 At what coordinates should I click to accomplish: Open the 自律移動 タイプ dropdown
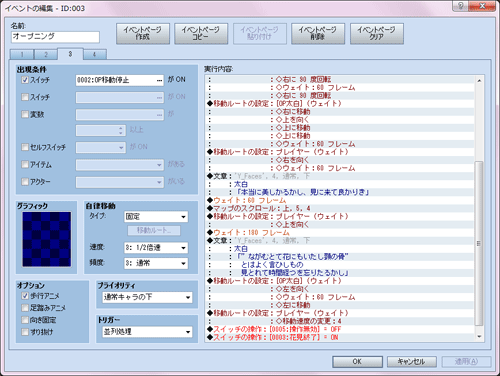point(156,217)
